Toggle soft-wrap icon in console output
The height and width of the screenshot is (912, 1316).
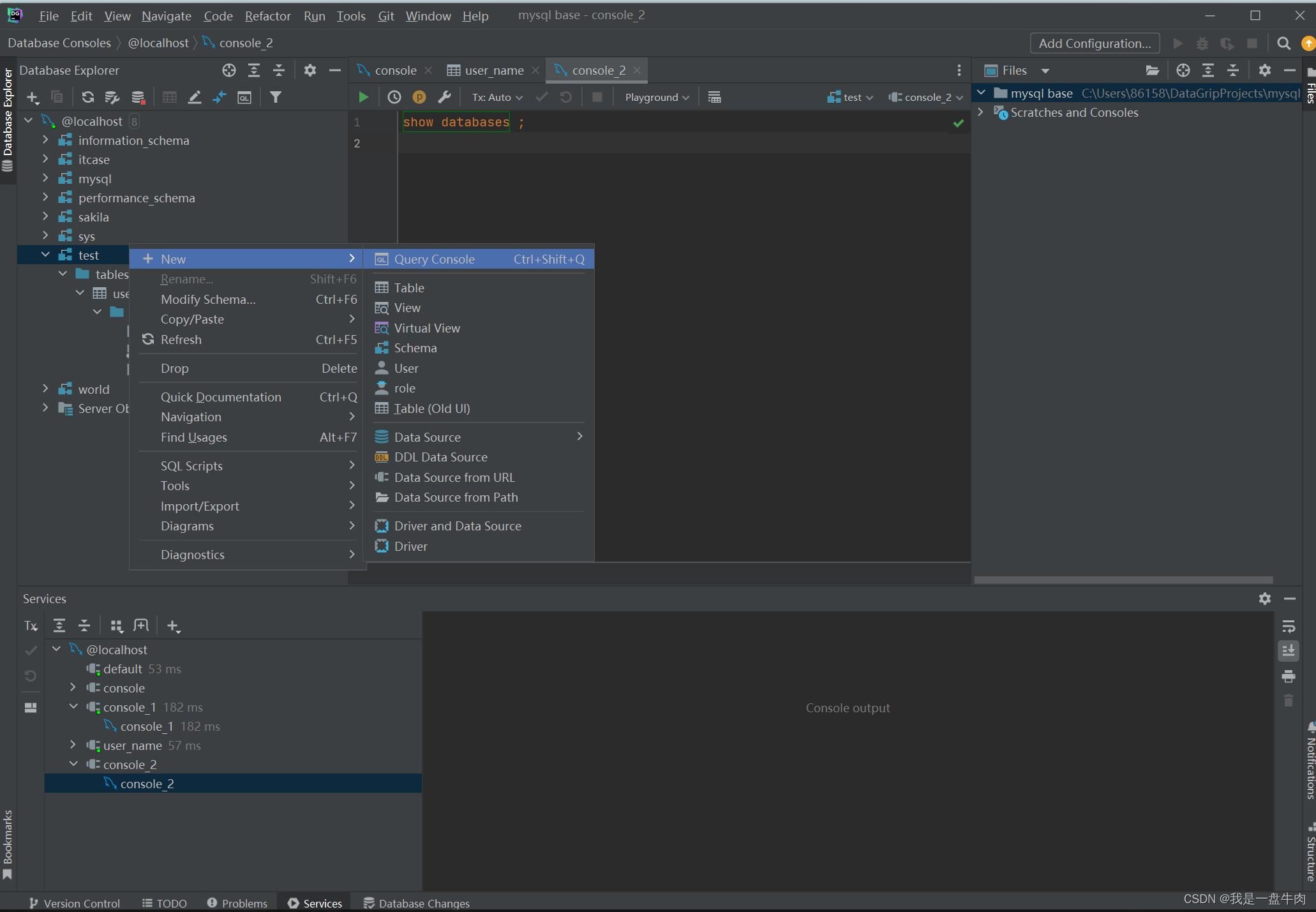click(x=1288, y=627)
